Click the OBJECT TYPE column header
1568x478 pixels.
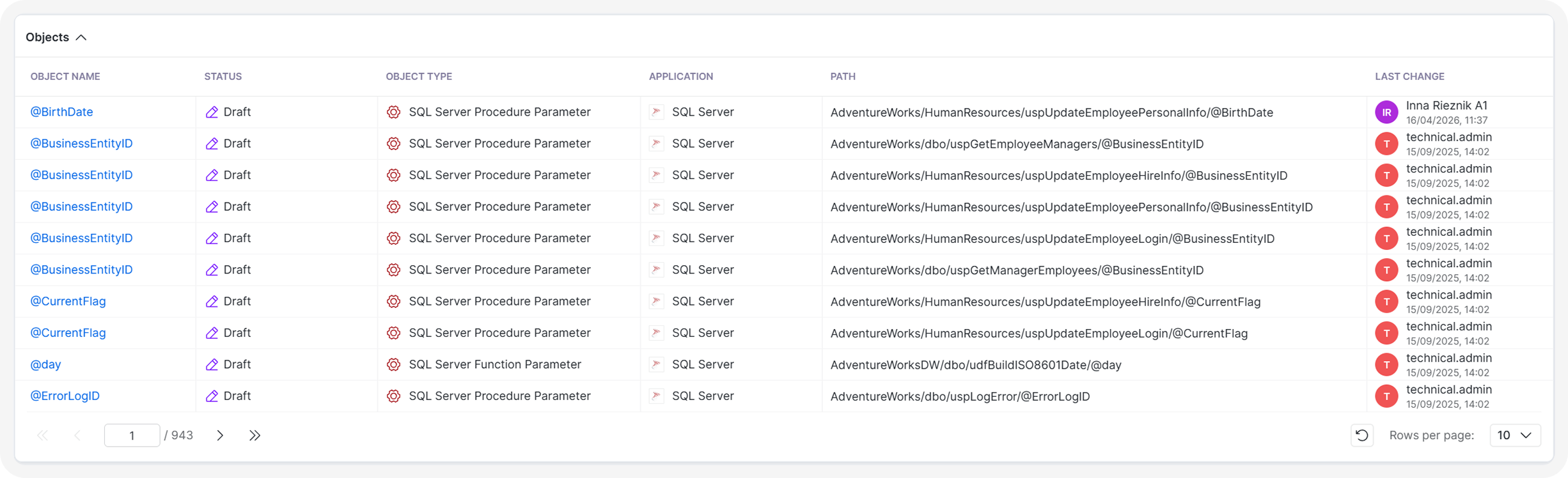[x=419, y=77]
